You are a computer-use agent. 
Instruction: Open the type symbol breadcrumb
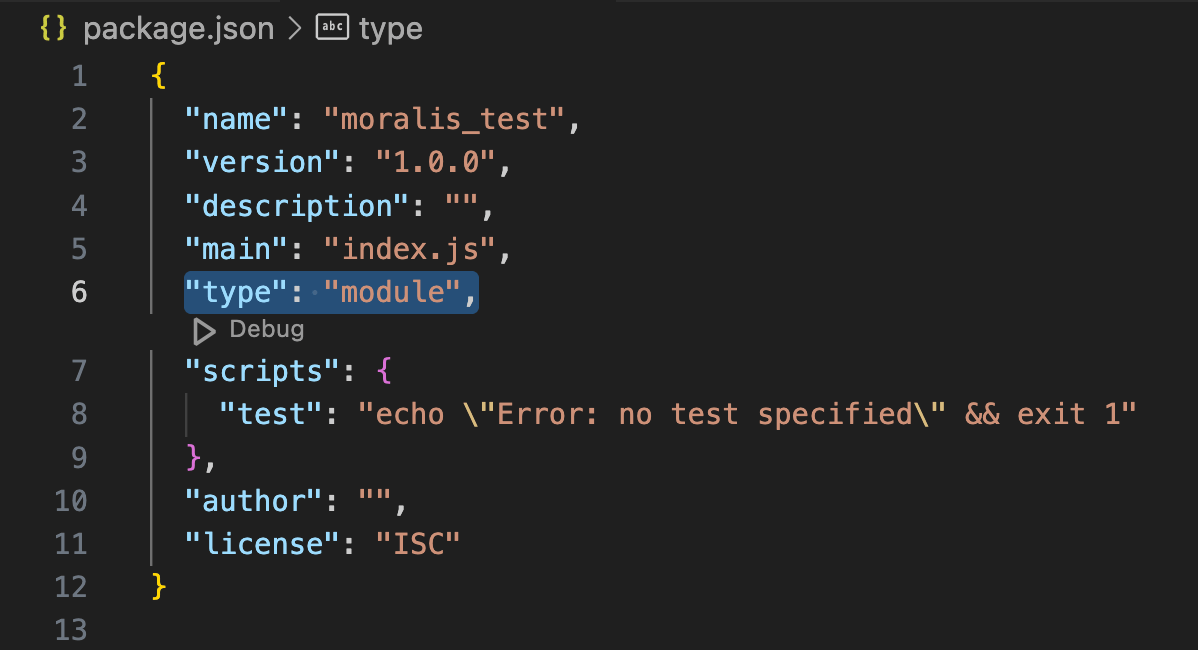390,29
